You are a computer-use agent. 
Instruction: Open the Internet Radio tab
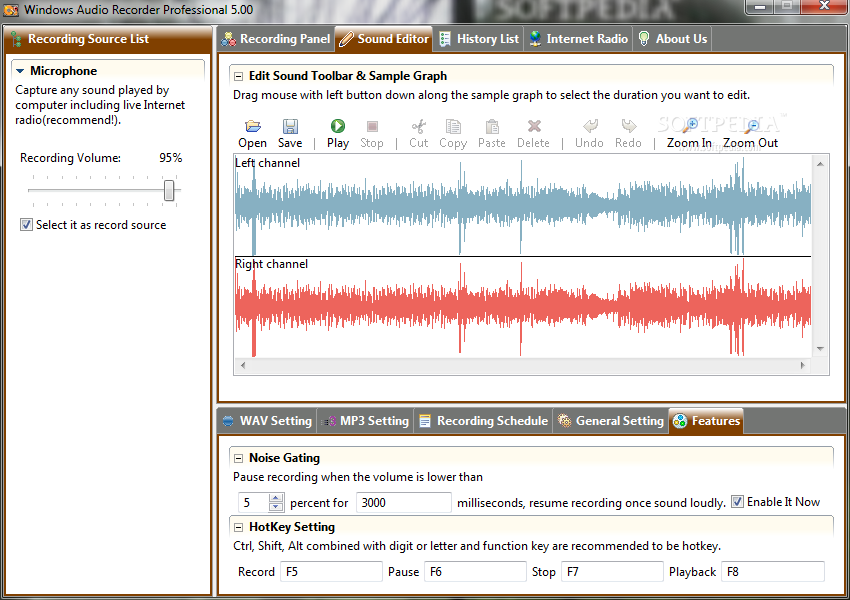tap(578, 39)
